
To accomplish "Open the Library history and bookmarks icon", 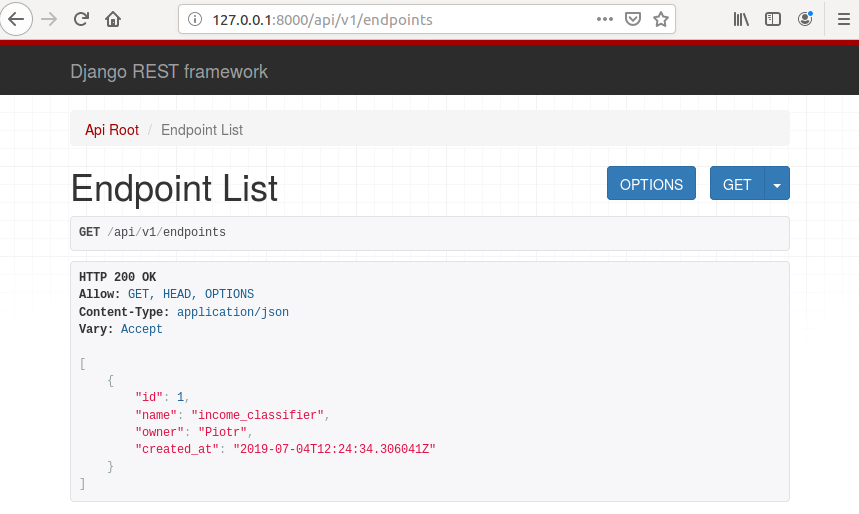I will click(x=741, y=19).
